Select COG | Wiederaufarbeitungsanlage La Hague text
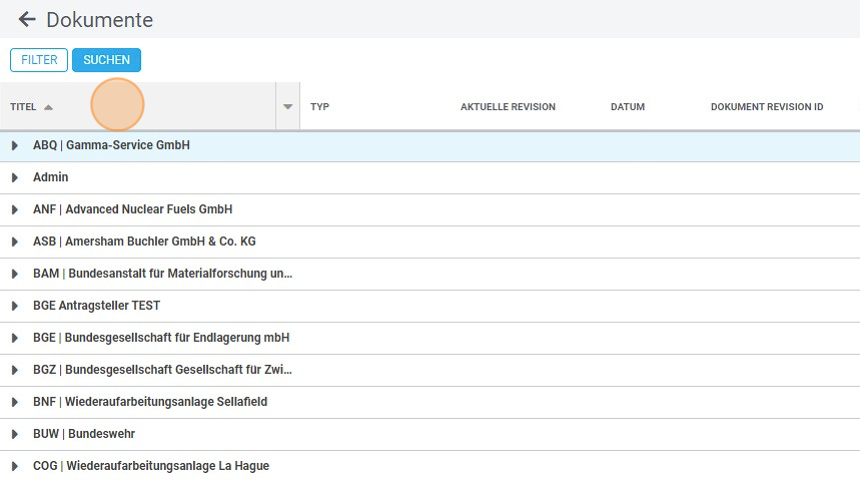The width and height of the screenshot is (860, 481). (151, 466)
